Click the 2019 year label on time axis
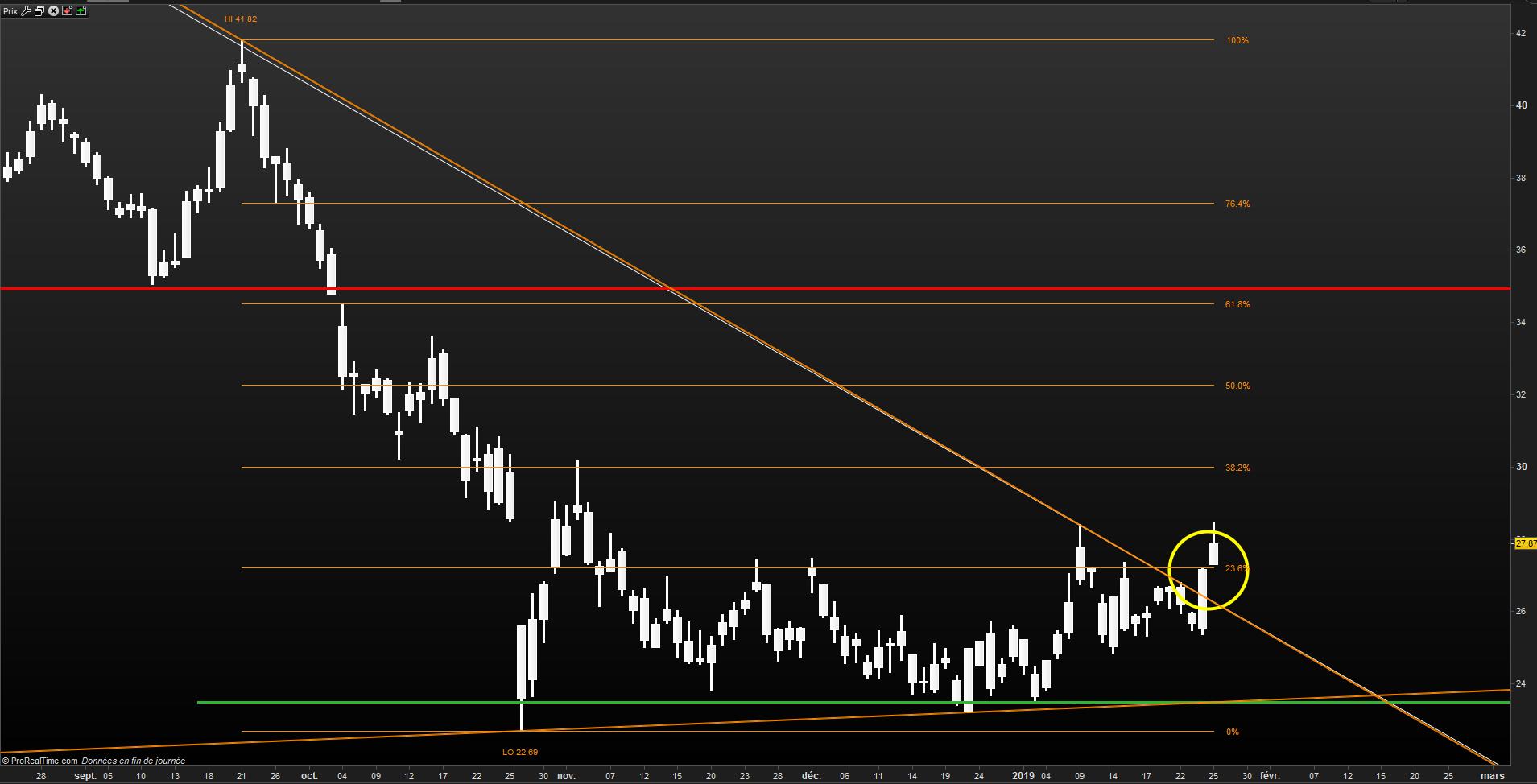This screenshot has width=1537, height=784. [1023, 776]
